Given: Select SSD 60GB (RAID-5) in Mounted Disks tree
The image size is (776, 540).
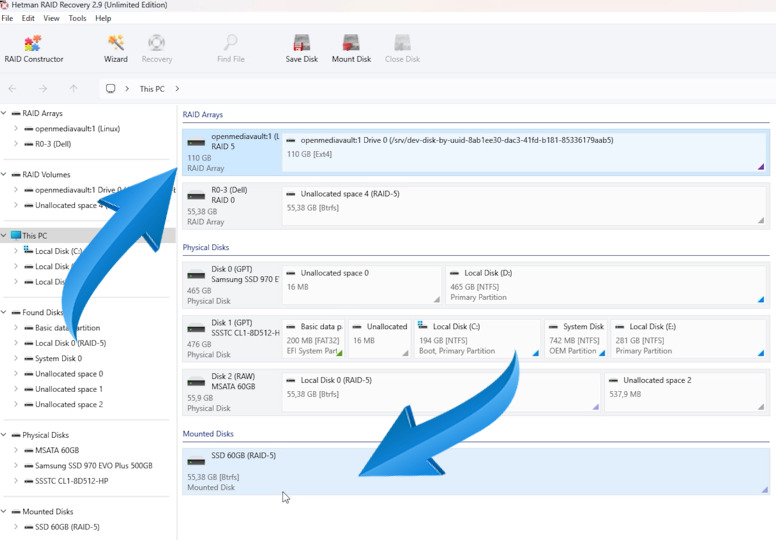Looking at the screenshot, I should [x=67, y=527].
